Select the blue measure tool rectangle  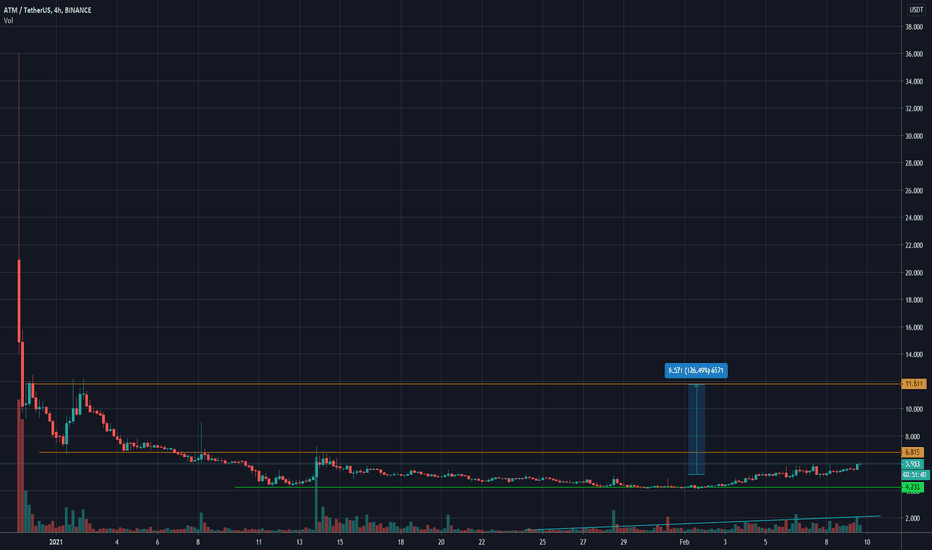(x=697, y=429)
